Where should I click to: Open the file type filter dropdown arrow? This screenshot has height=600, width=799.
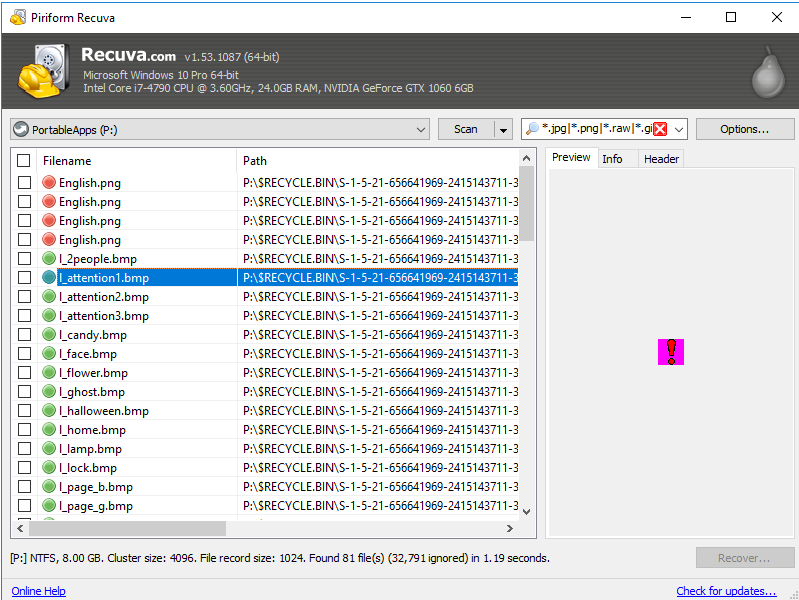click(x=679, y=129)
